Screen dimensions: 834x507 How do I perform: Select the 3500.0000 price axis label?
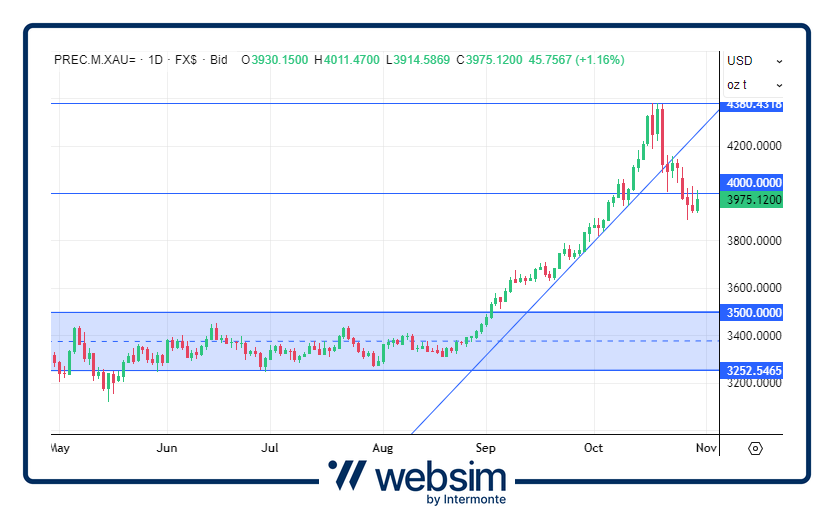point(755,313)
